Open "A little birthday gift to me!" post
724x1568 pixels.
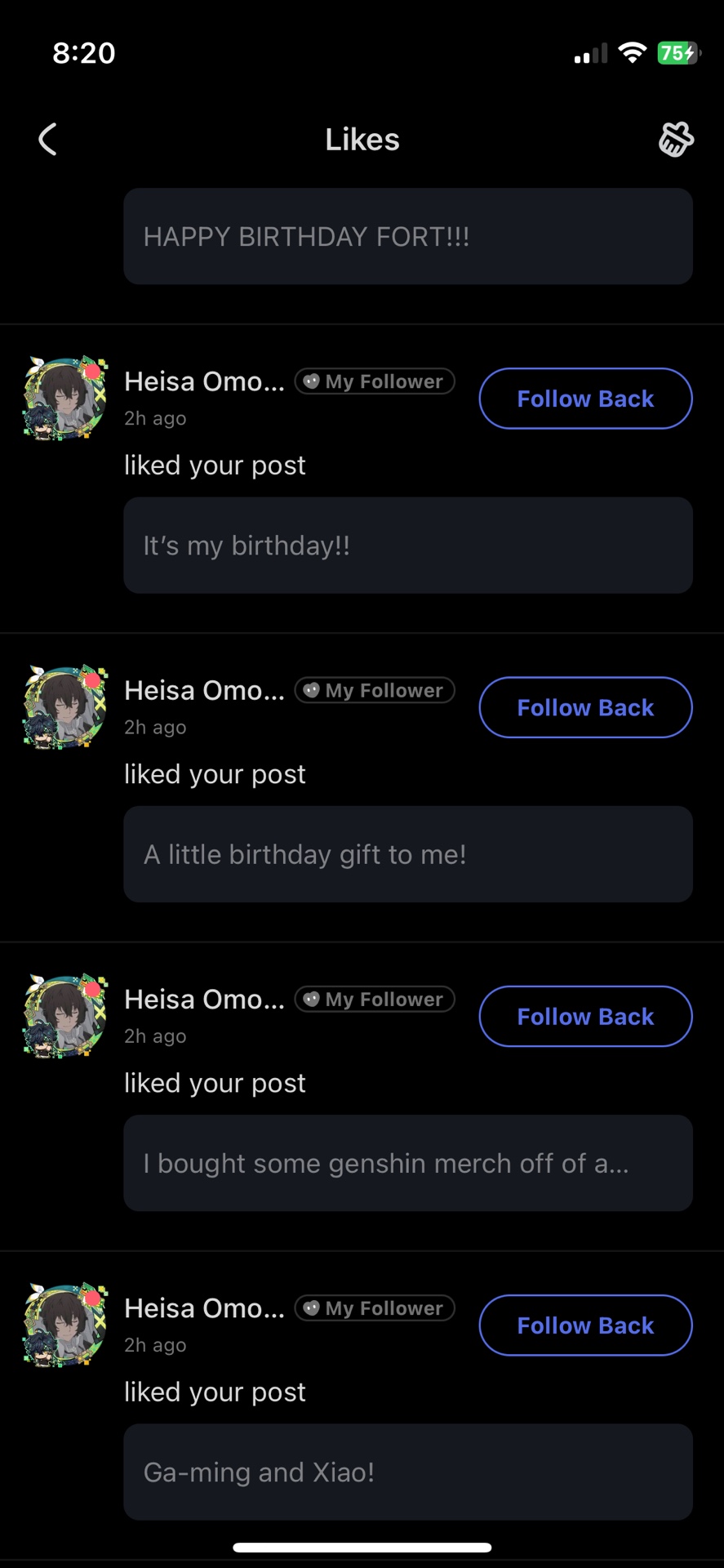(408, 854)
